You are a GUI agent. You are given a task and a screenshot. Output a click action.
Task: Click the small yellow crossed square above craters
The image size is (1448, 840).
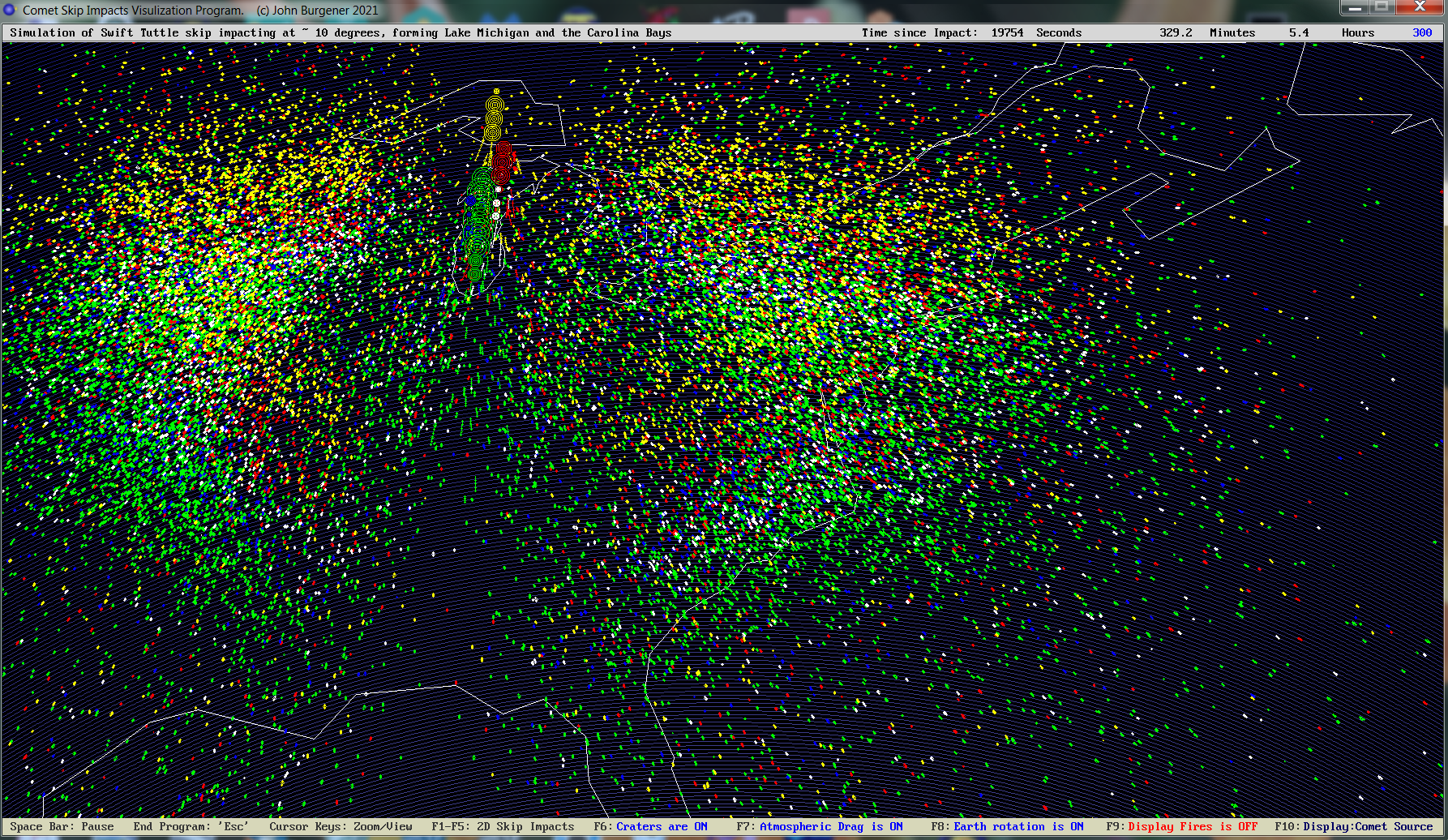(496, 91)
